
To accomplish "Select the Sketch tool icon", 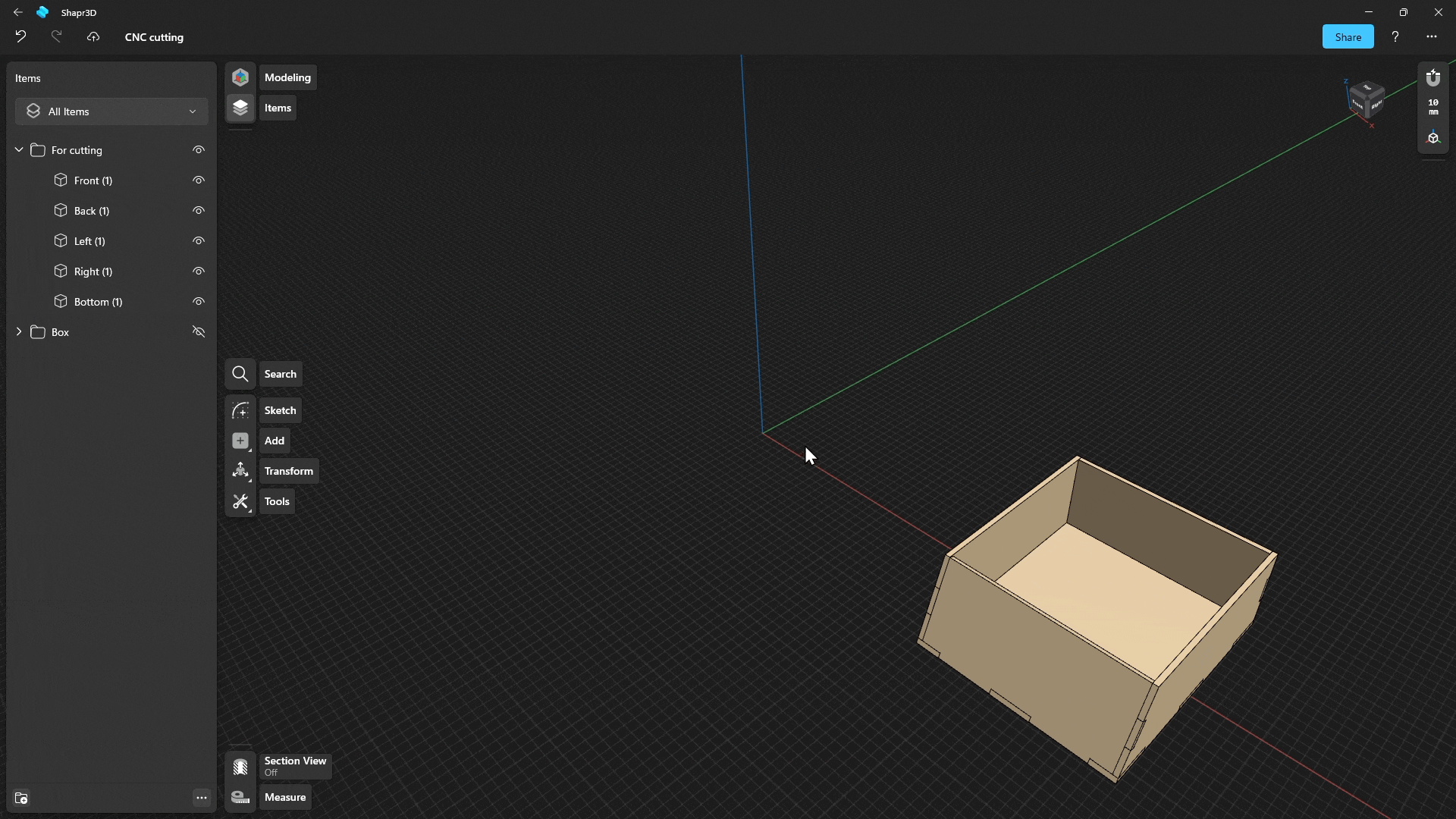I will pos(240,410).
